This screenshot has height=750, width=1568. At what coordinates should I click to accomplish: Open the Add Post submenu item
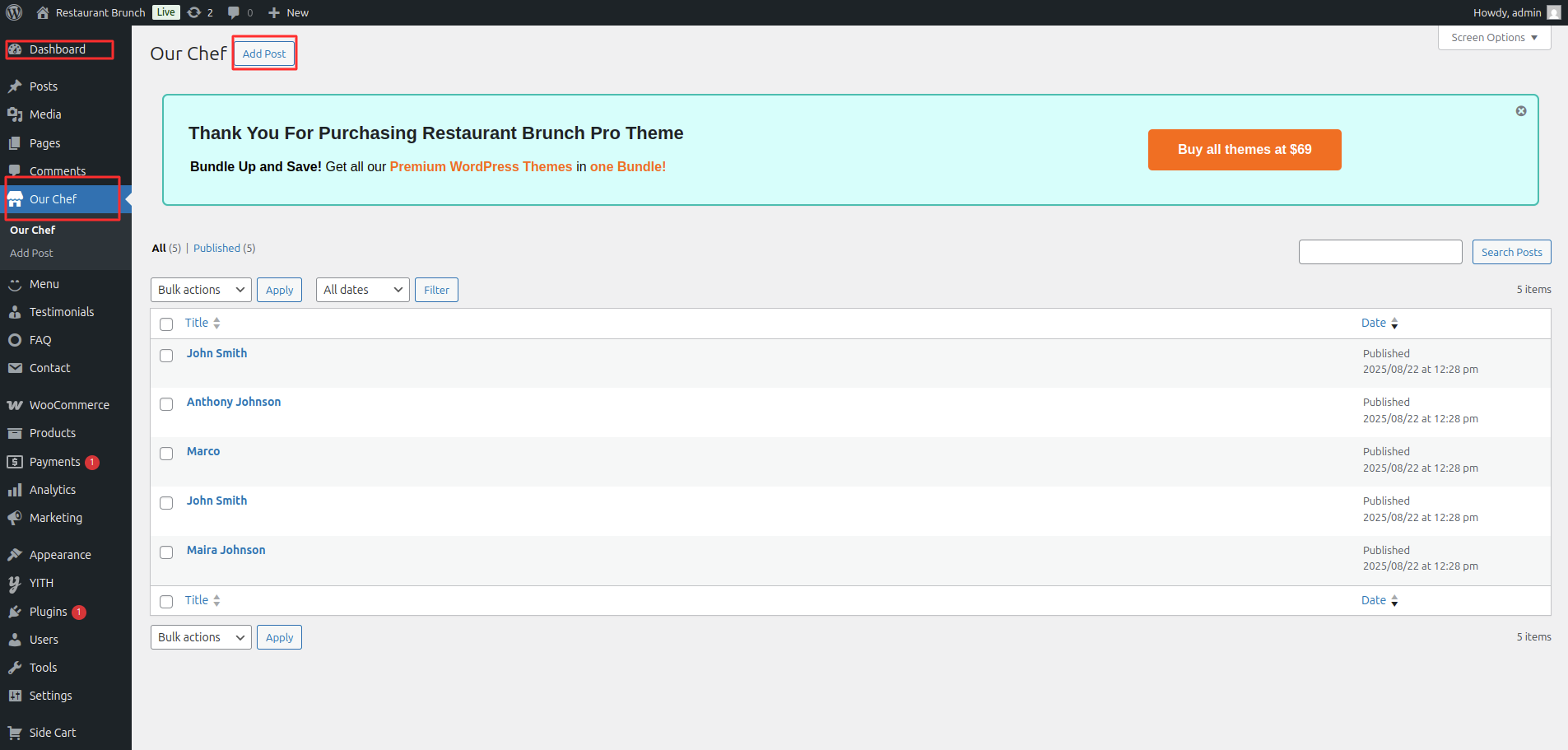pos(31,253)
